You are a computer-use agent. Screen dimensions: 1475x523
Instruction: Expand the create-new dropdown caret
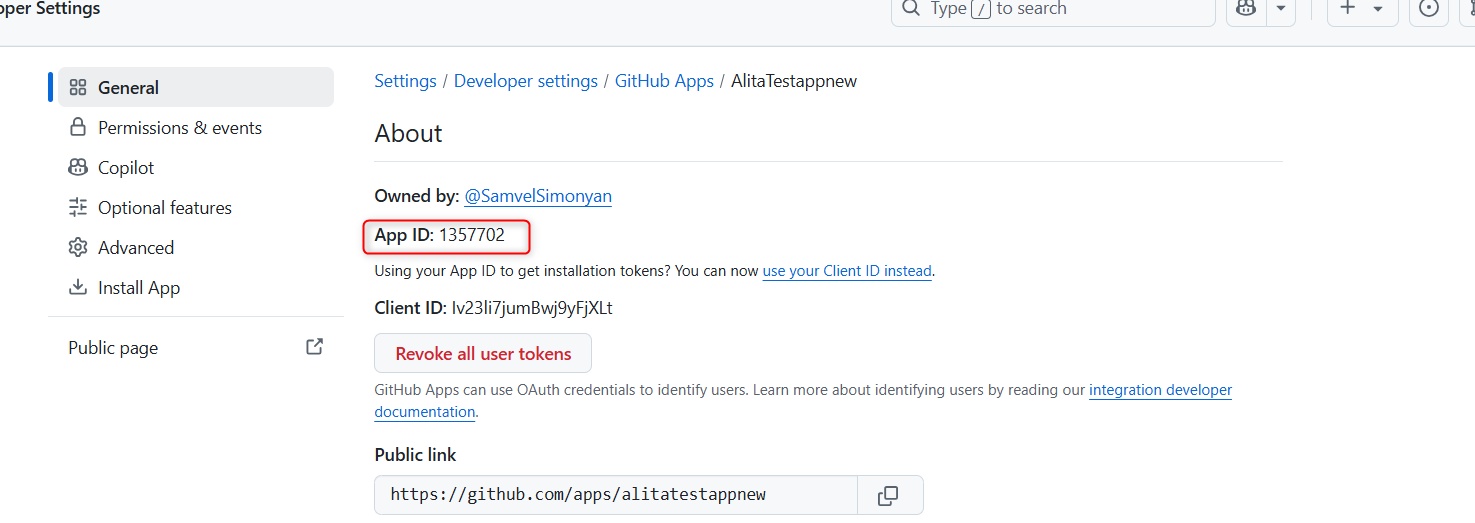pos(1378,9)
